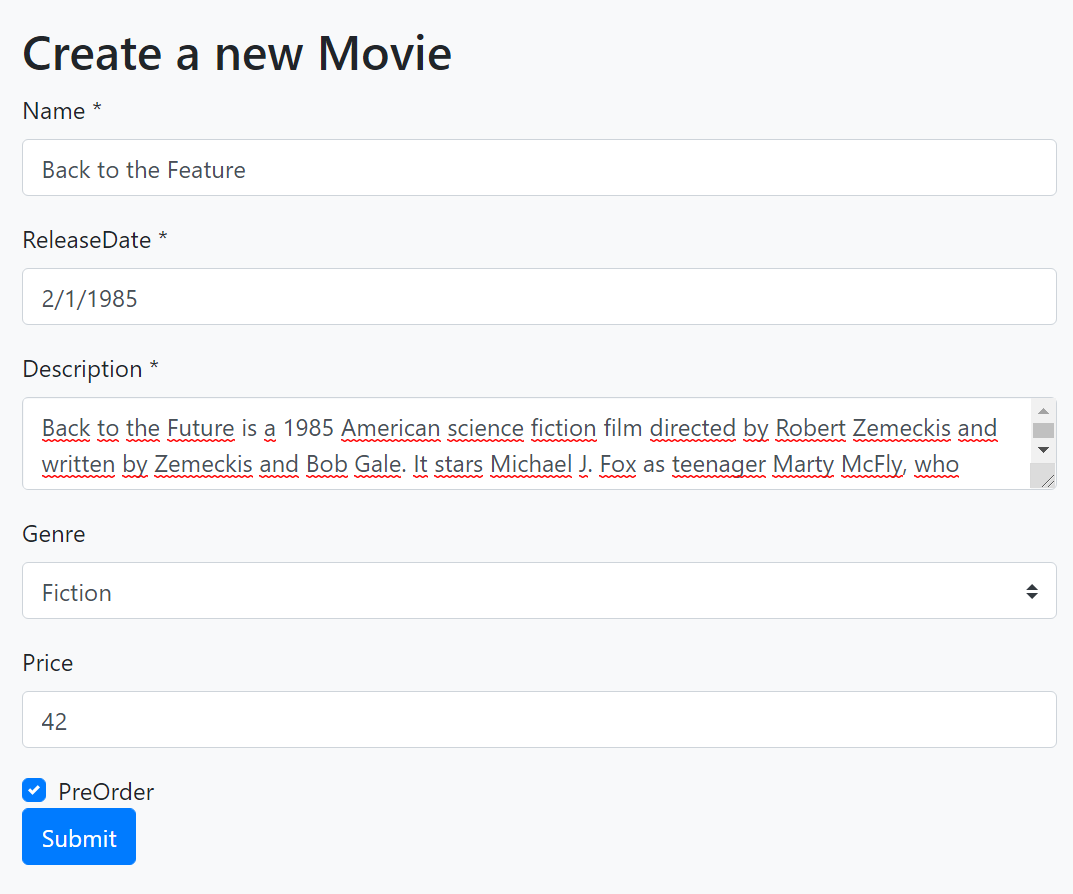Click the Description label
This screenshot has height=894, width=1073.
82,369
